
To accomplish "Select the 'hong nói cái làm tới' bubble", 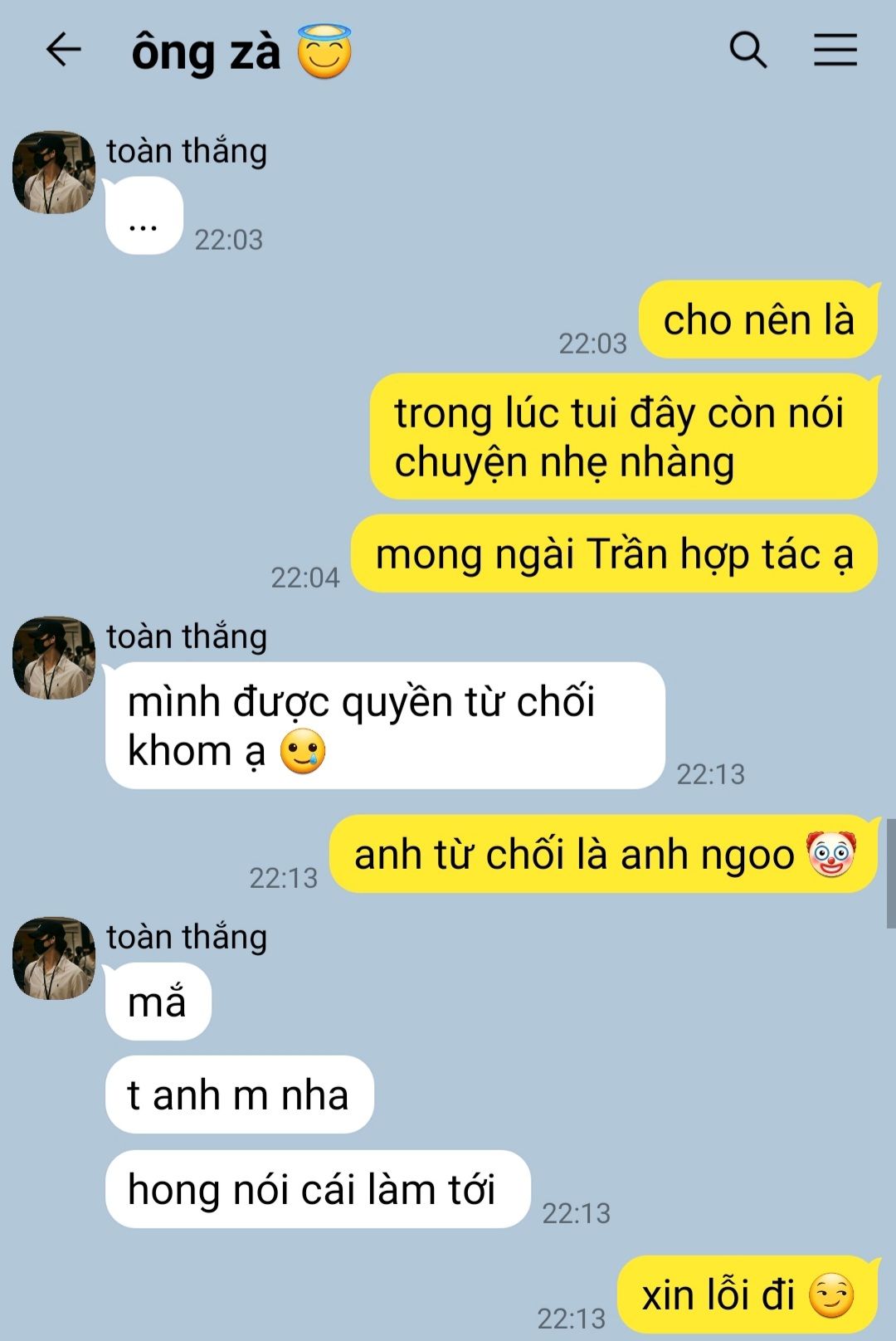I will click(318, 1189).
